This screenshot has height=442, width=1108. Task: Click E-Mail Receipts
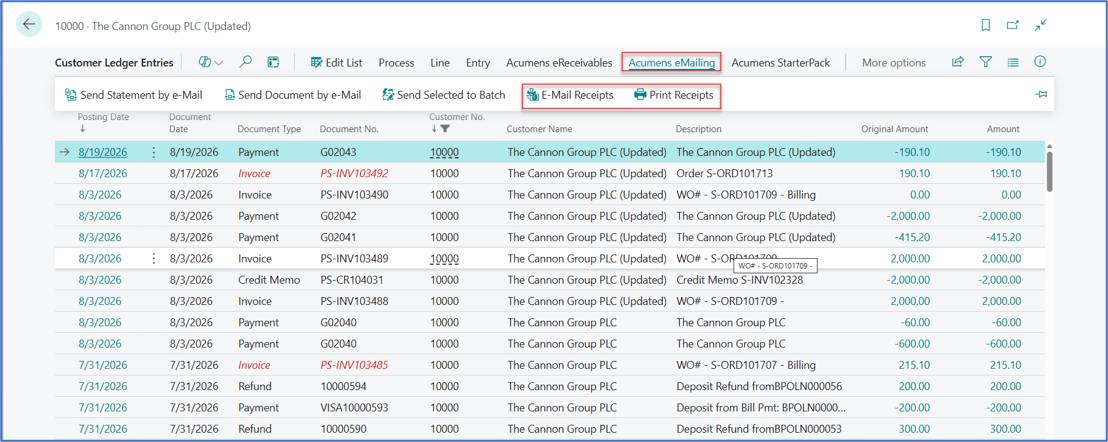click(x=570, y=95)
